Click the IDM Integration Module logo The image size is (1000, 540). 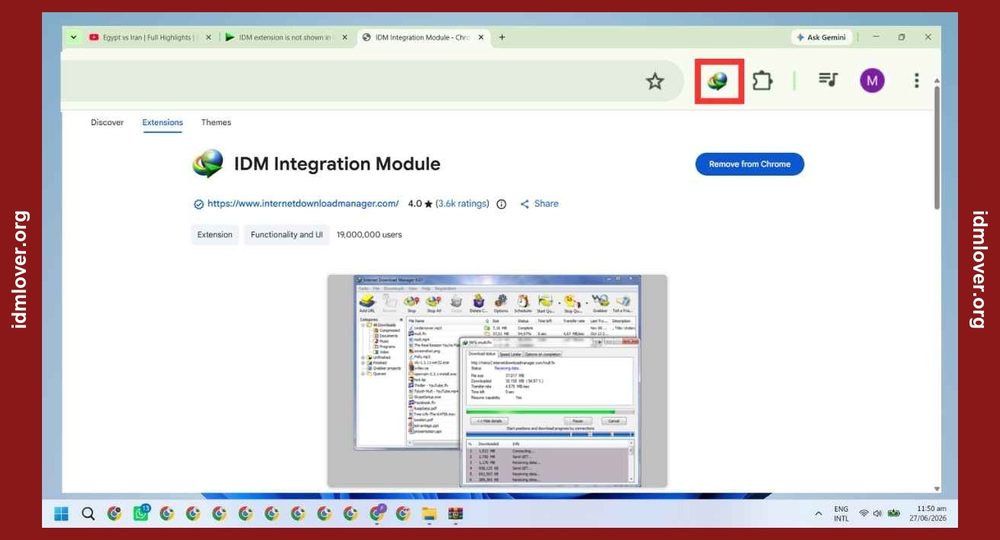(208, 163)
